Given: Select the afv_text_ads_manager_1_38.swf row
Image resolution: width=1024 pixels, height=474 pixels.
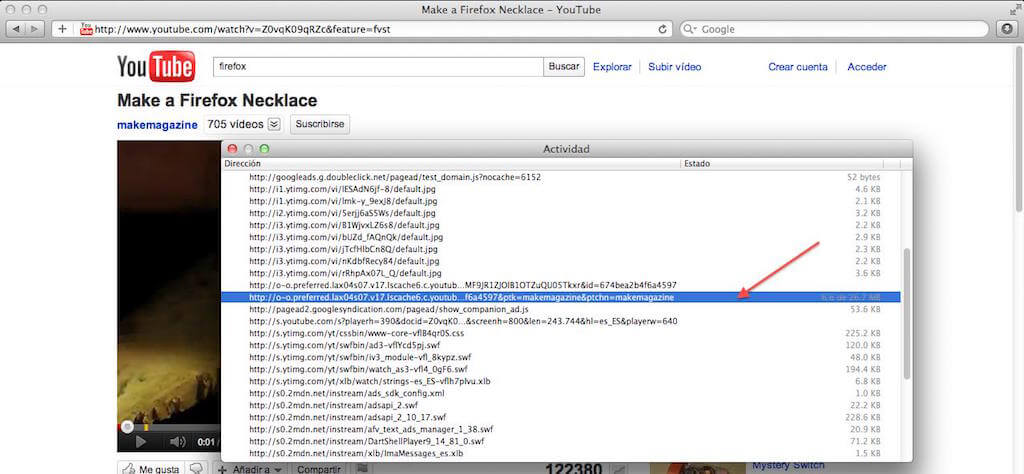Looking at the screenshot, I should coord(562,429).
